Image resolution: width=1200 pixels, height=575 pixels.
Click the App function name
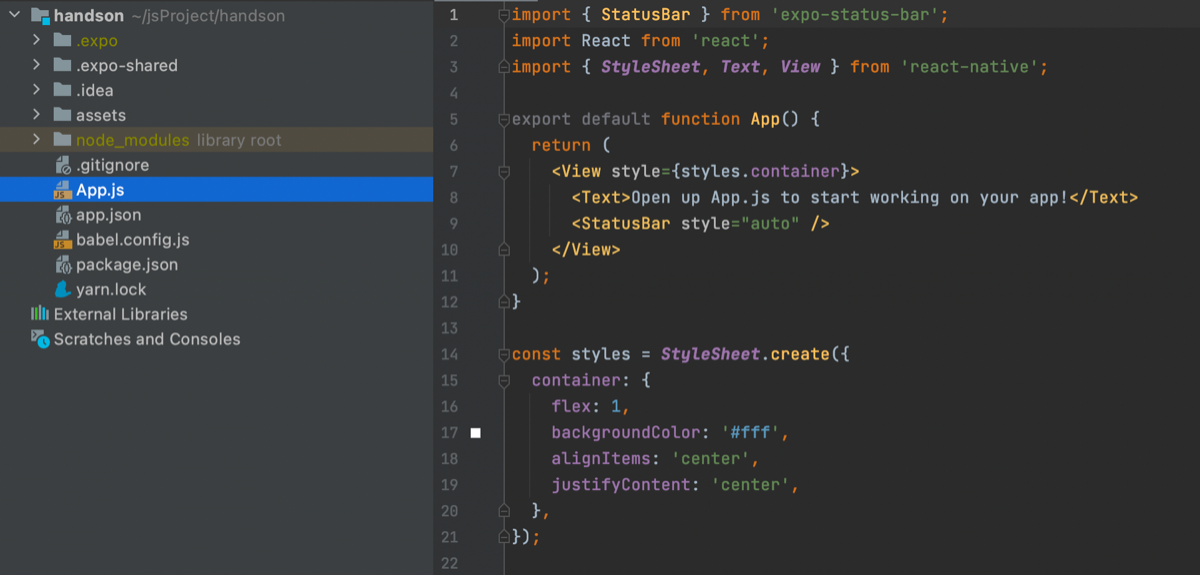[x=765, y=119]
